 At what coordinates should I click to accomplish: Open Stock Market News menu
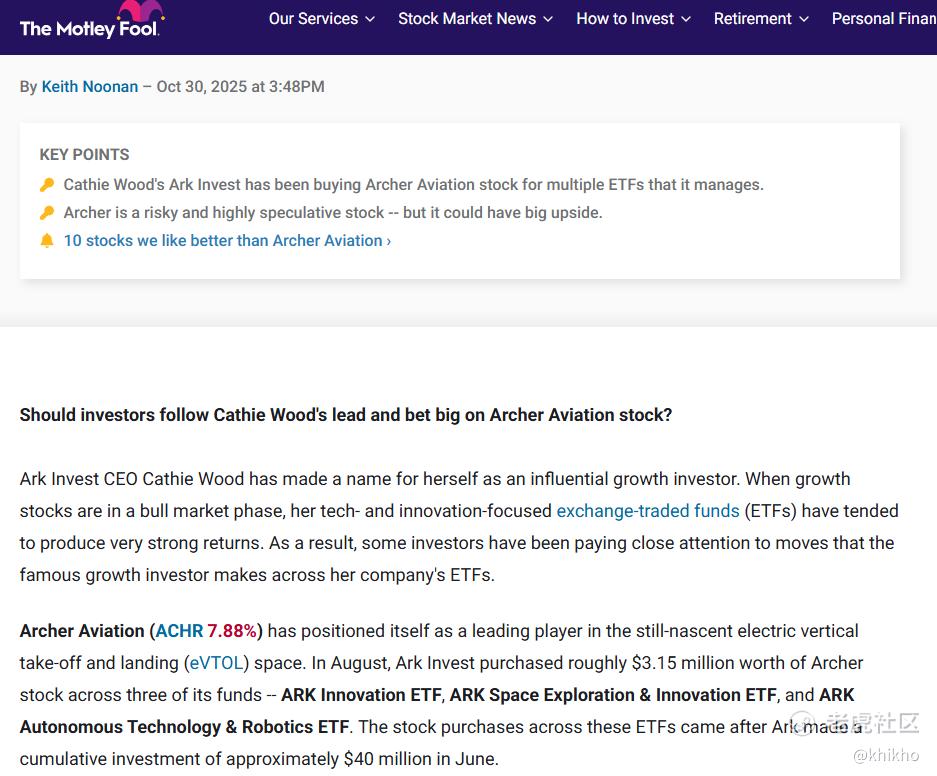point(467,19)
